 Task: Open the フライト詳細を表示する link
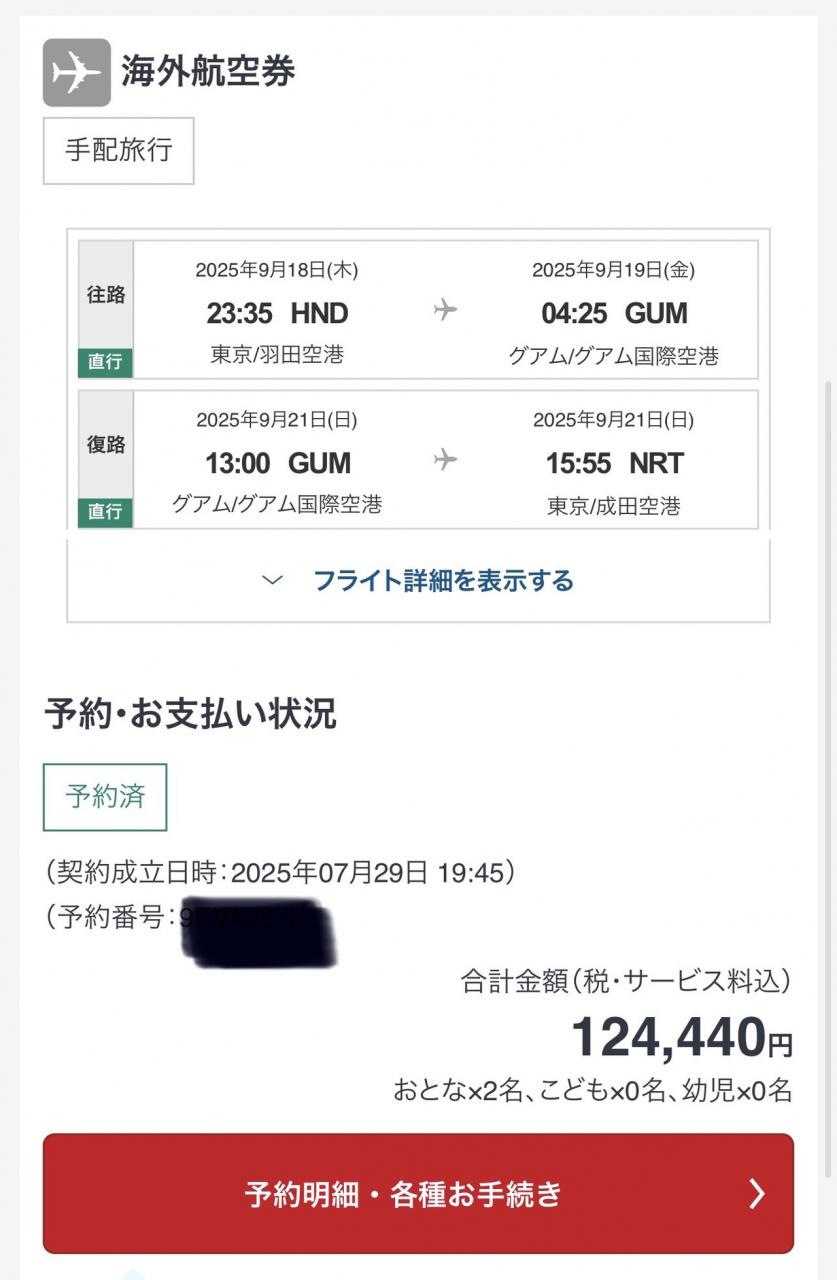click(x=443, y=581)
